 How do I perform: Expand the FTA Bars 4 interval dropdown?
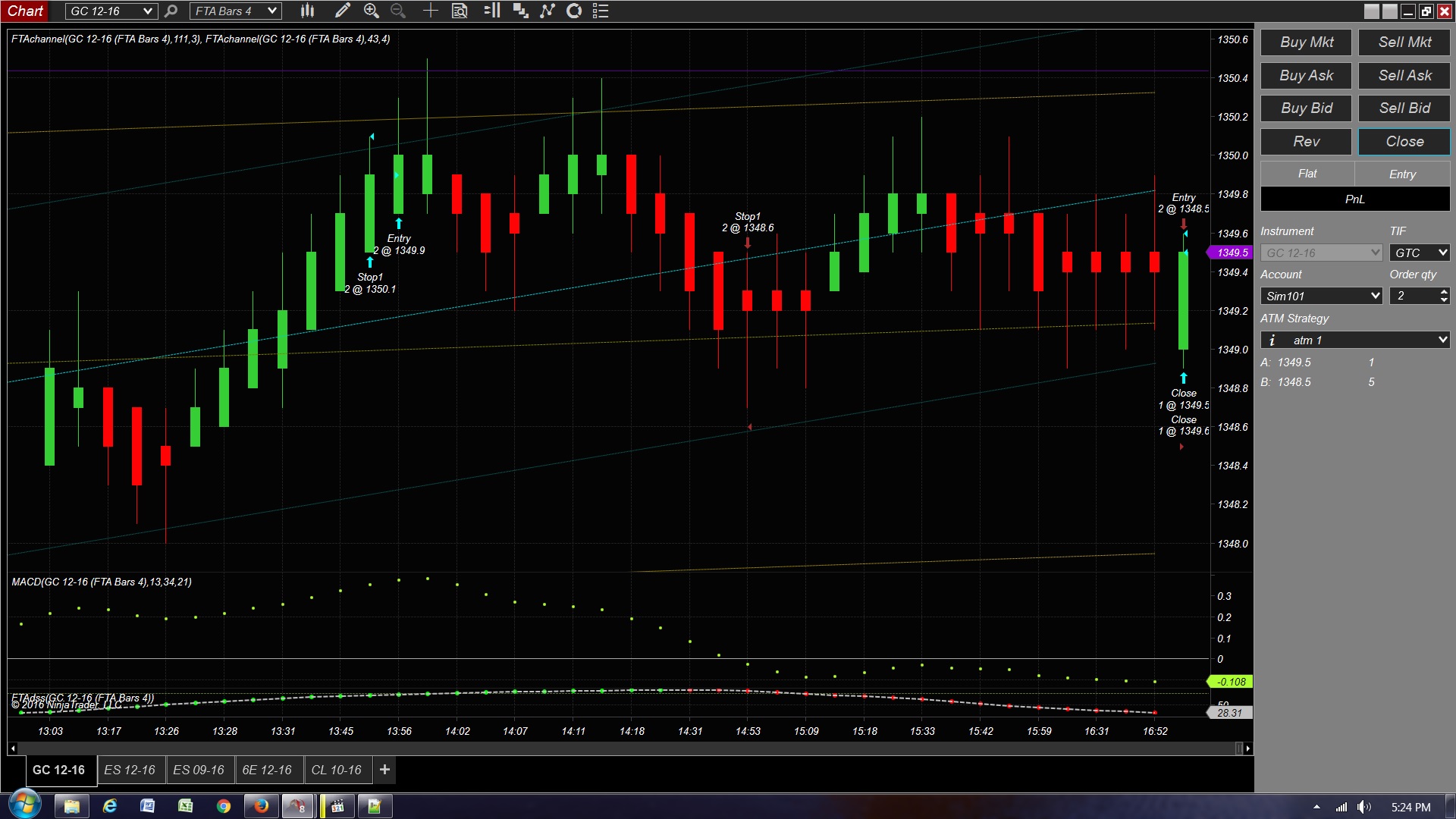272,11
